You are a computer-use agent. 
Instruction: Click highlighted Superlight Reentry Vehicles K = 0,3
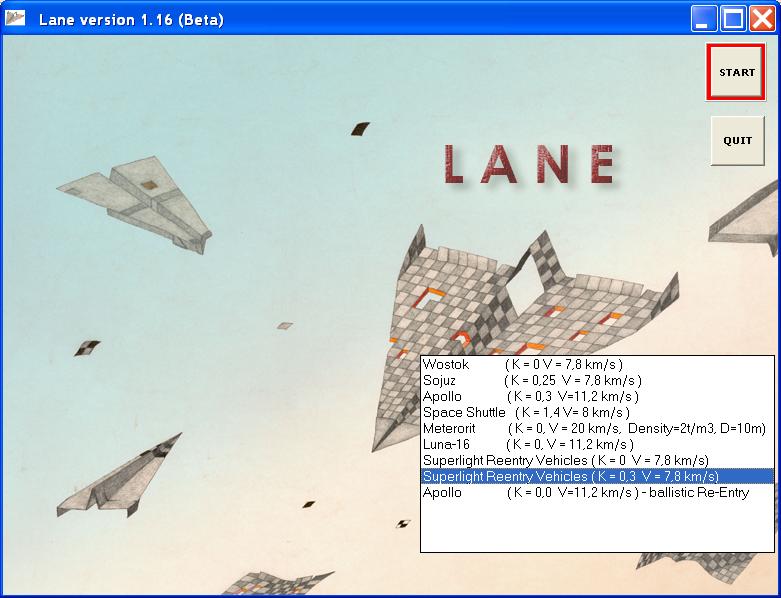(570, 476)
